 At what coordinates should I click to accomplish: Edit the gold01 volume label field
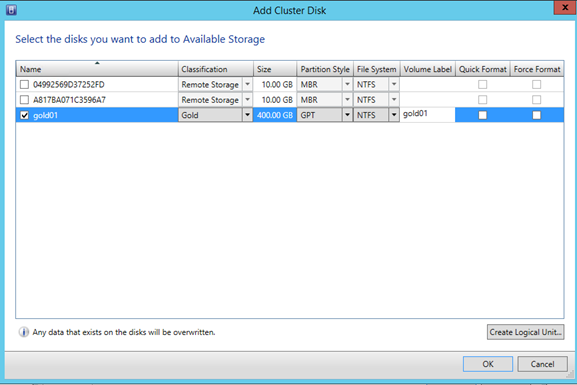[428, 114]
